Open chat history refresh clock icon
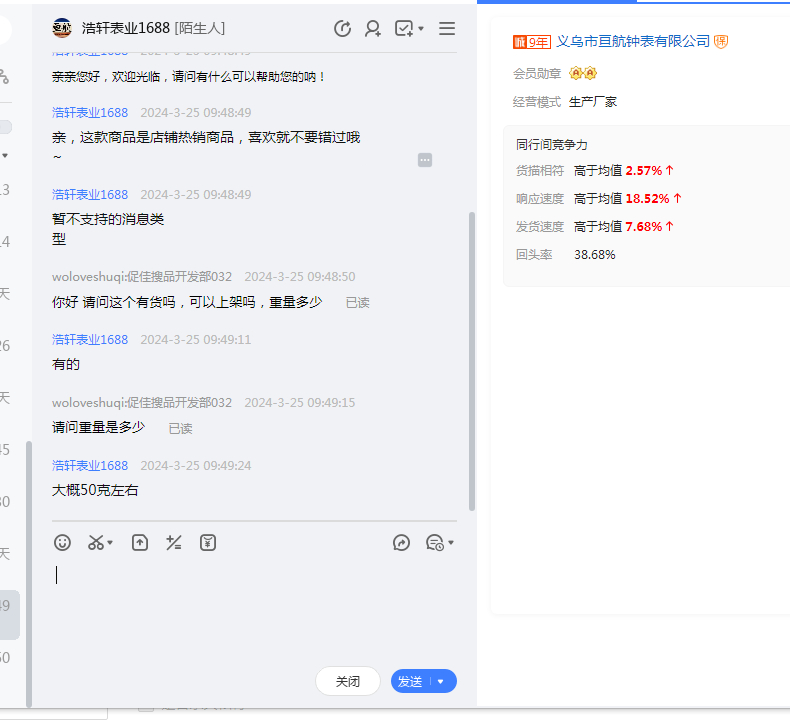 point(342,29)
